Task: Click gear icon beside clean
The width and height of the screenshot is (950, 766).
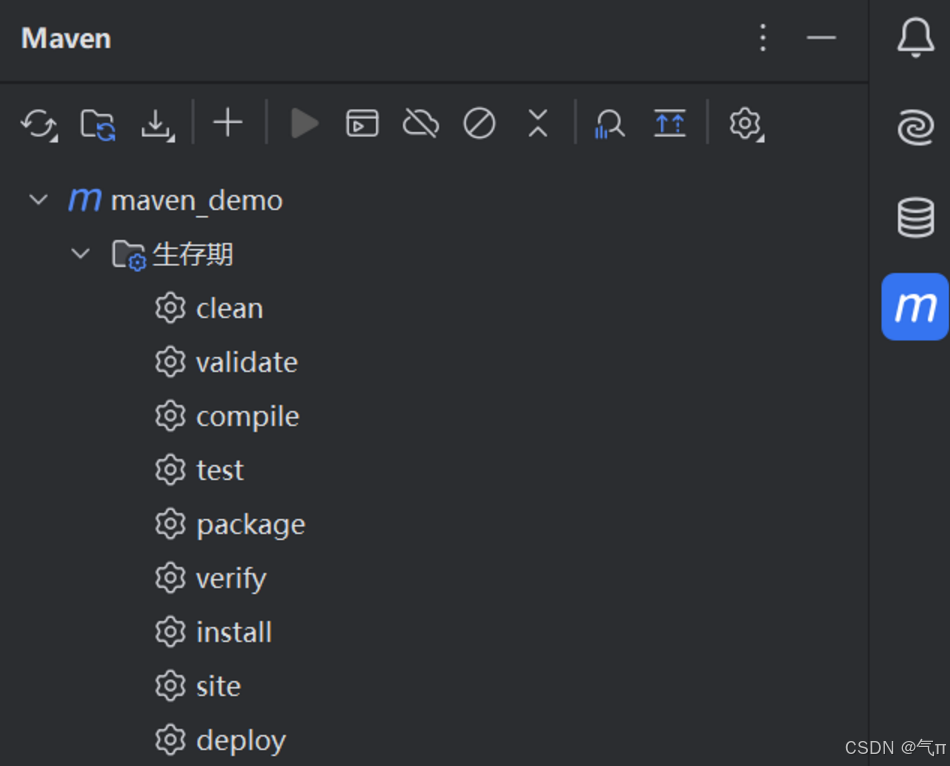Action: click(x=170, y=308)
